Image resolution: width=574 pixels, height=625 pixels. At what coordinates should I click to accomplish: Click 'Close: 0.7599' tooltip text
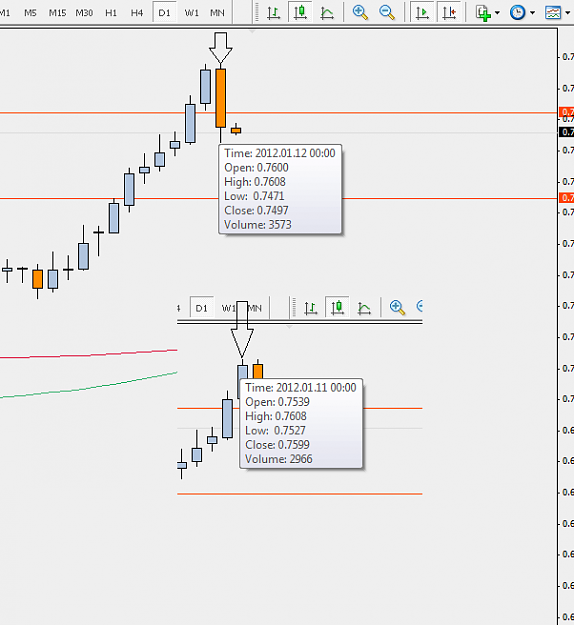pyautogui.click(x=277, y=445)
